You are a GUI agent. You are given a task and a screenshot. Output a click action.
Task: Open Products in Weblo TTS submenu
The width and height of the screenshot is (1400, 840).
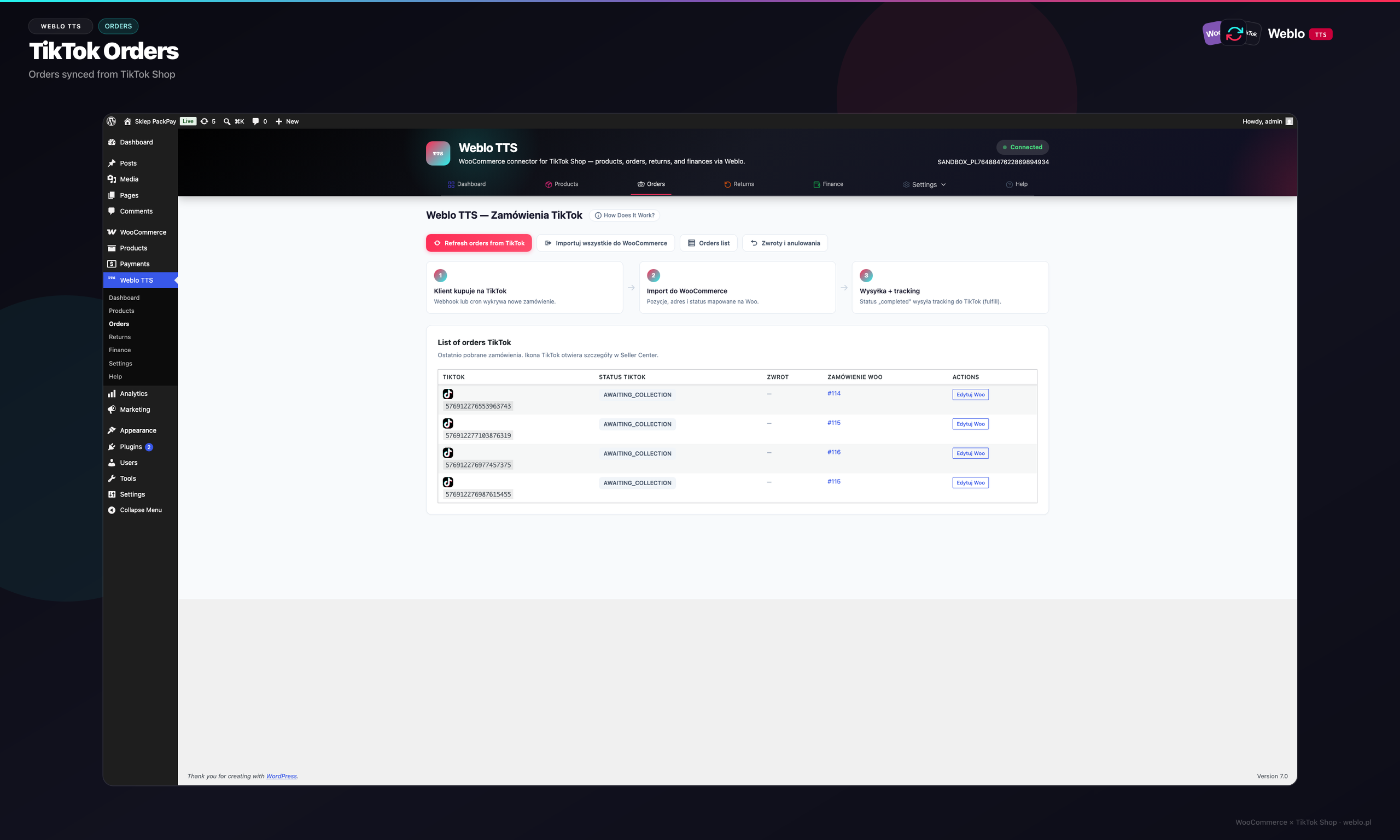pyautogui.click(x=121, y=311)
